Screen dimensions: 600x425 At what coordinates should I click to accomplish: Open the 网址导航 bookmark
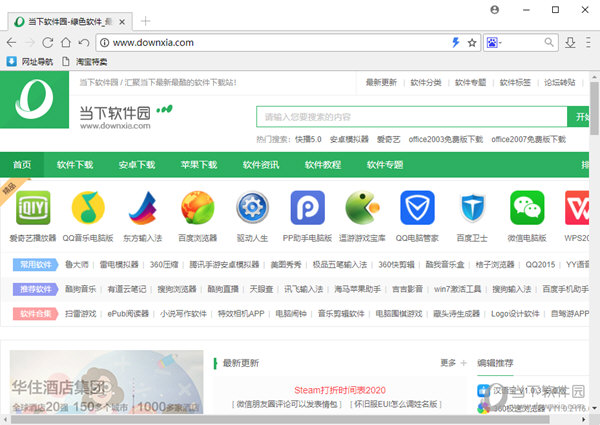(30, 62)
